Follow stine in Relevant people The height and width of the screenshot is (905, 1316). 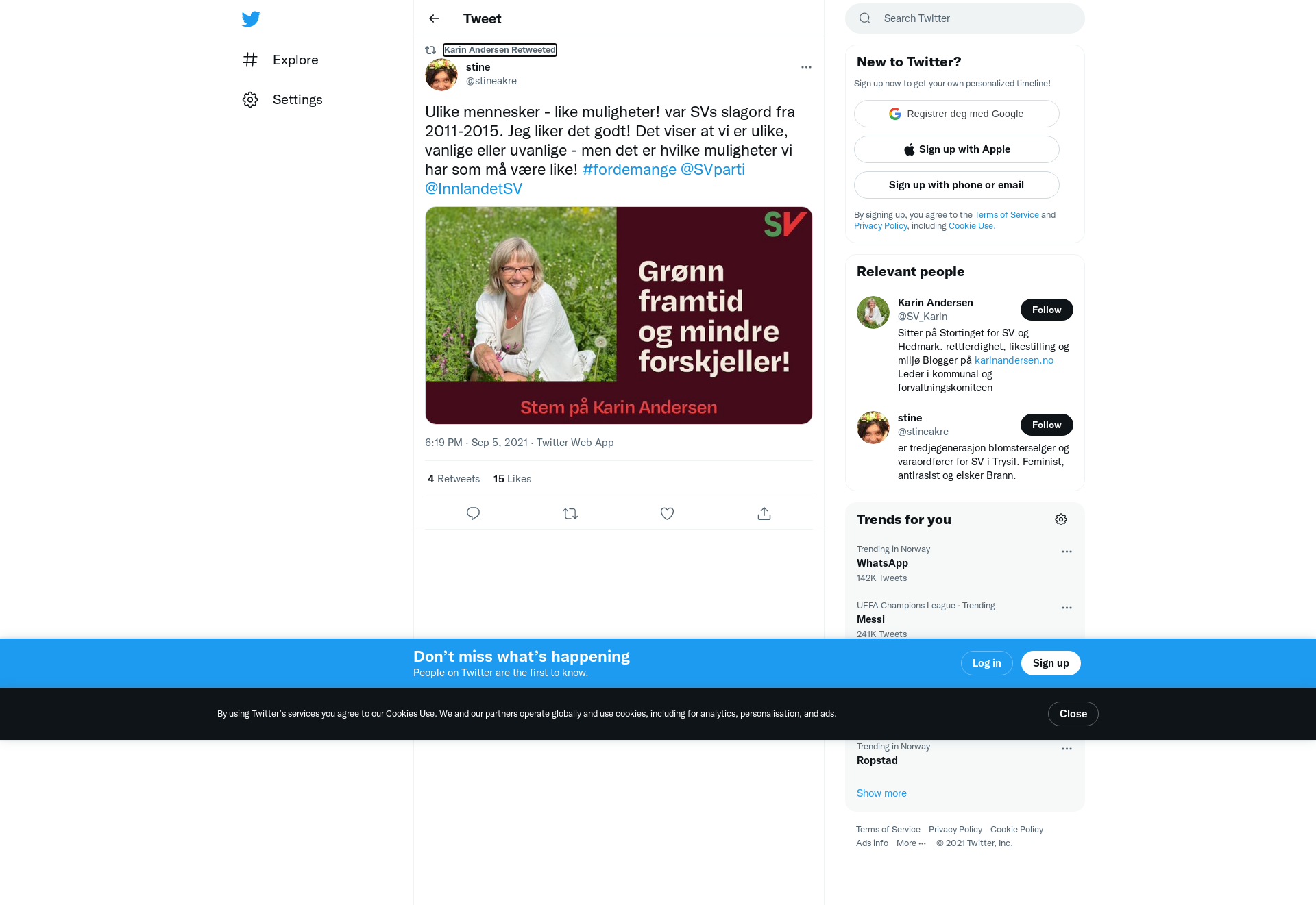point(1047,425)
